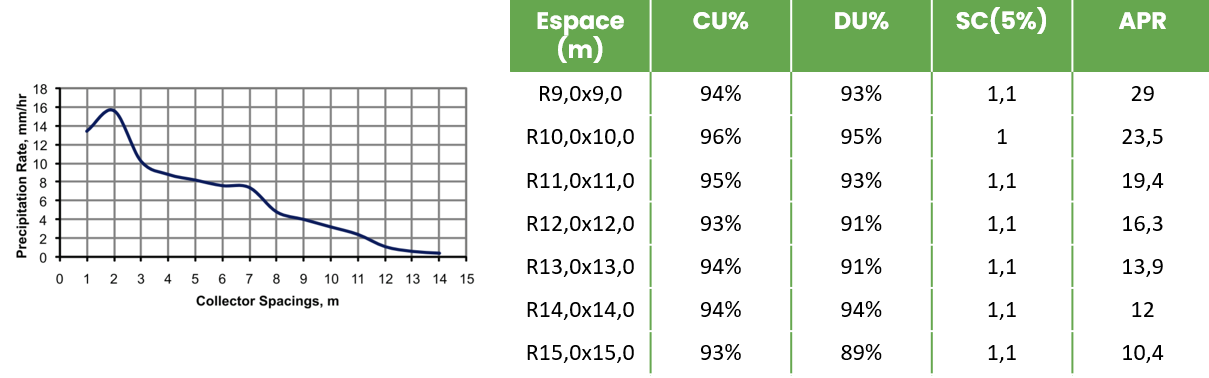Click the R10,0x10,0 spacing cell

coord(580,137)
